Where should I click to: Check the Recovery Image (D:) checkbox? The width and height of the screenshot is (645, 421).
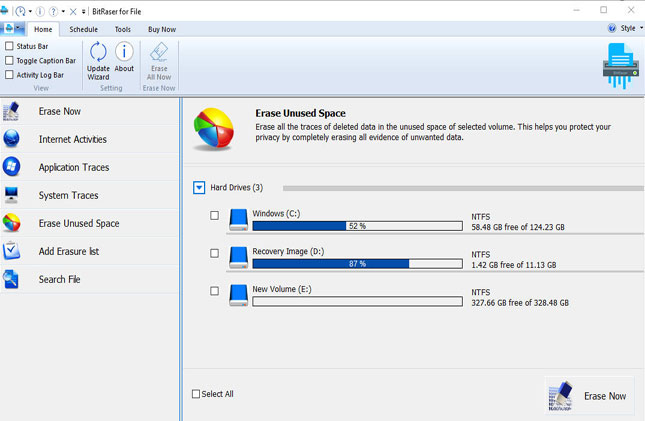(x=214, y=253)
